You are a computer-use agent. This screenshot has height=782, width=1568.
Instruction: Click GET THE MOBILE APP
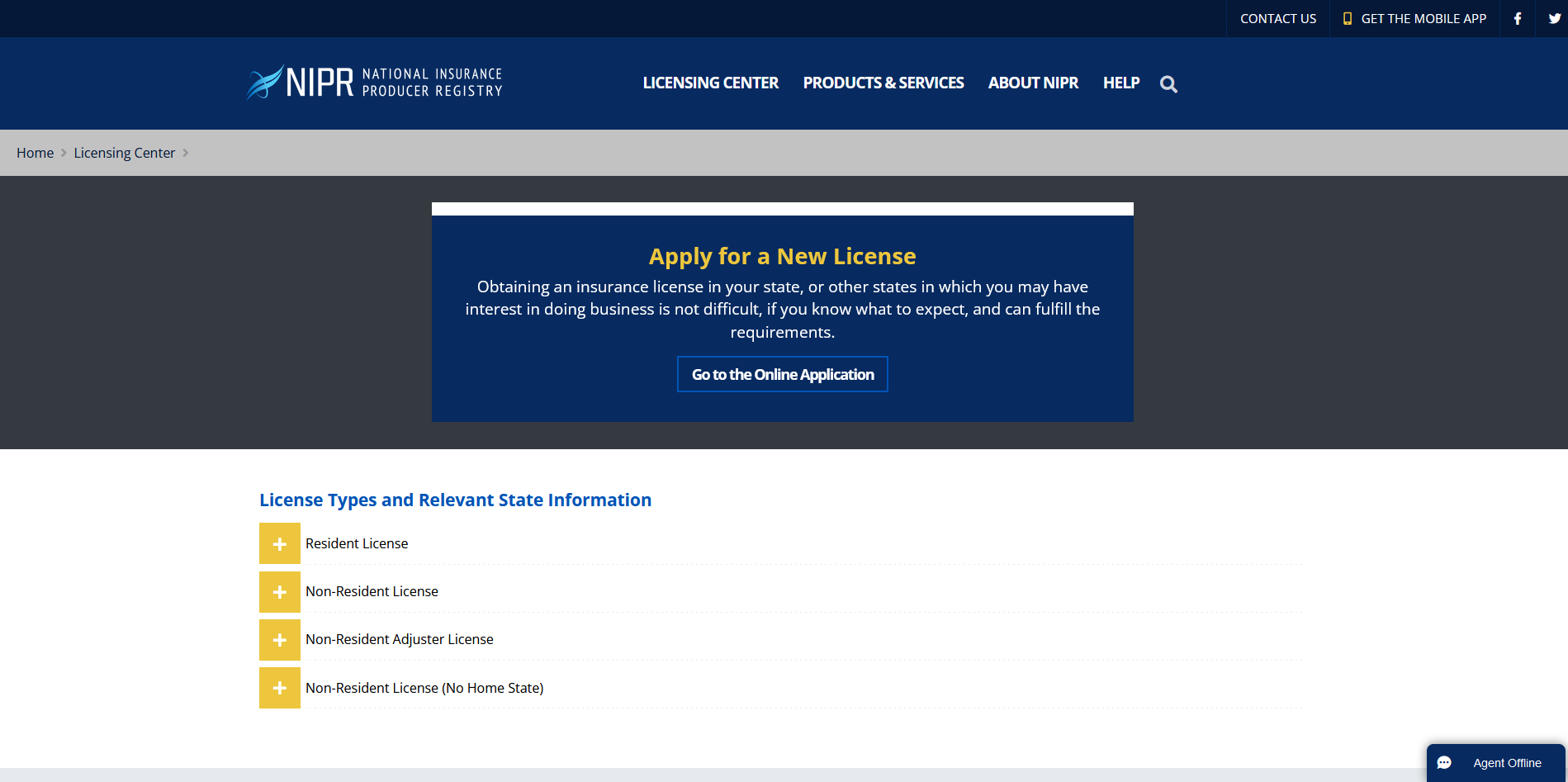coord(1423,18)
